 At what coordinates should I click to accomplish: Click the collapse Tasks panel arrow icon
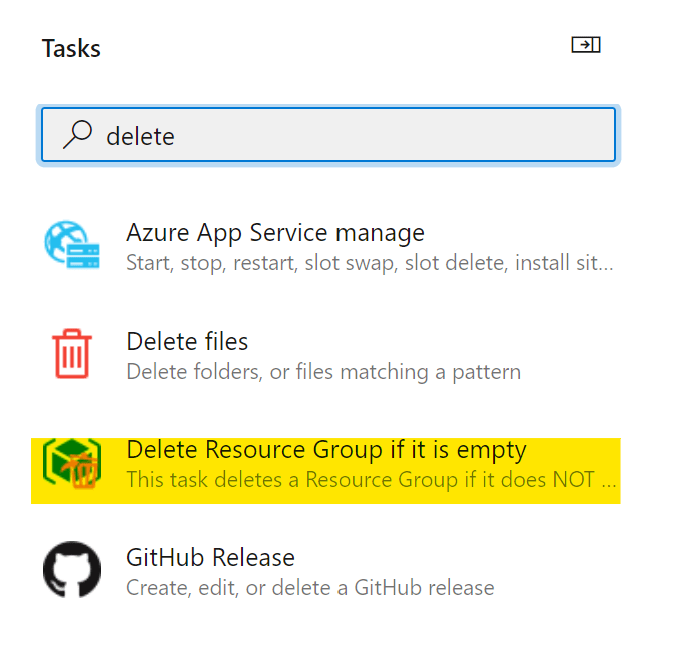pos(585,45)
